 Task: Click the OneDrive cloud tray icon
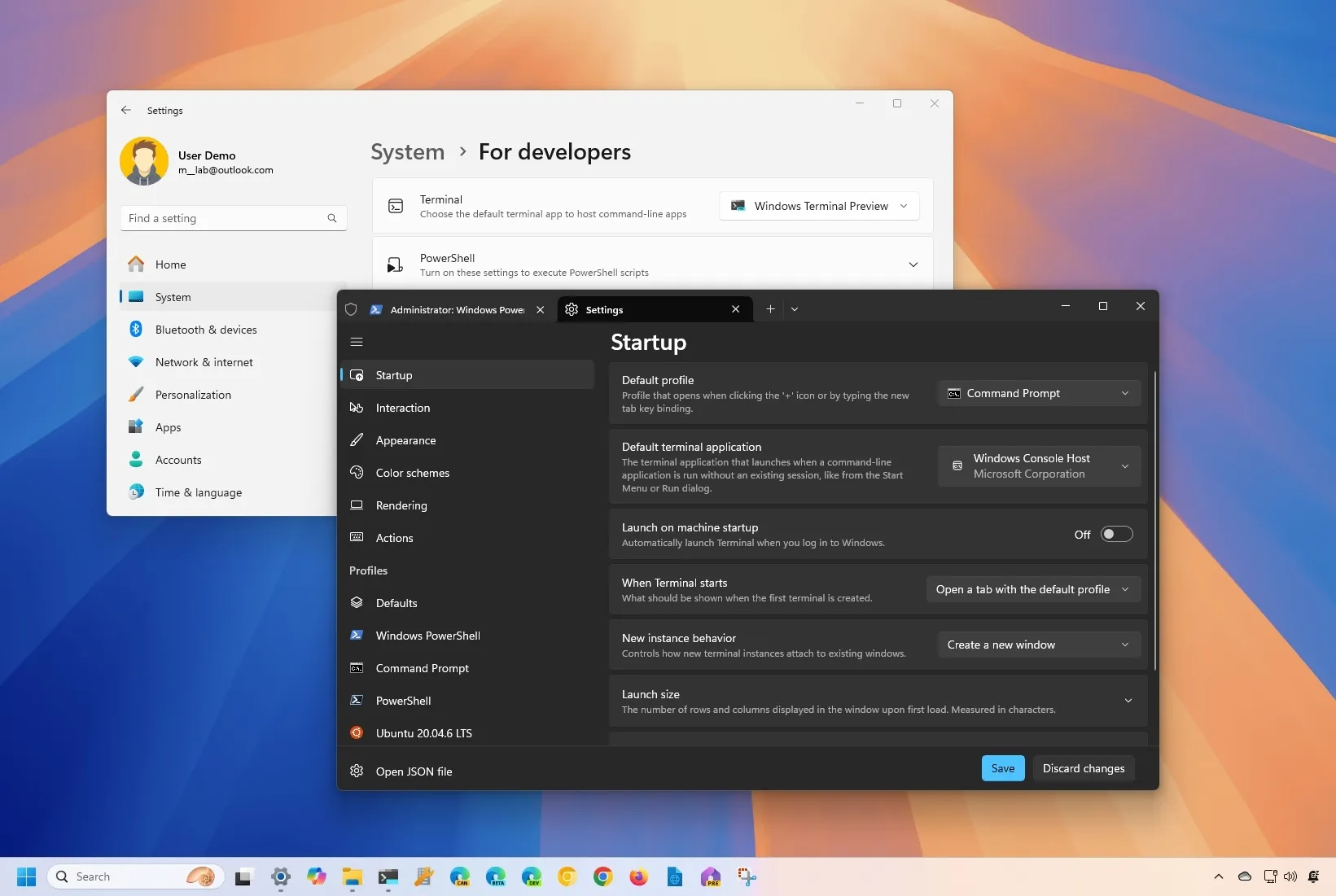pos(1245,876)
